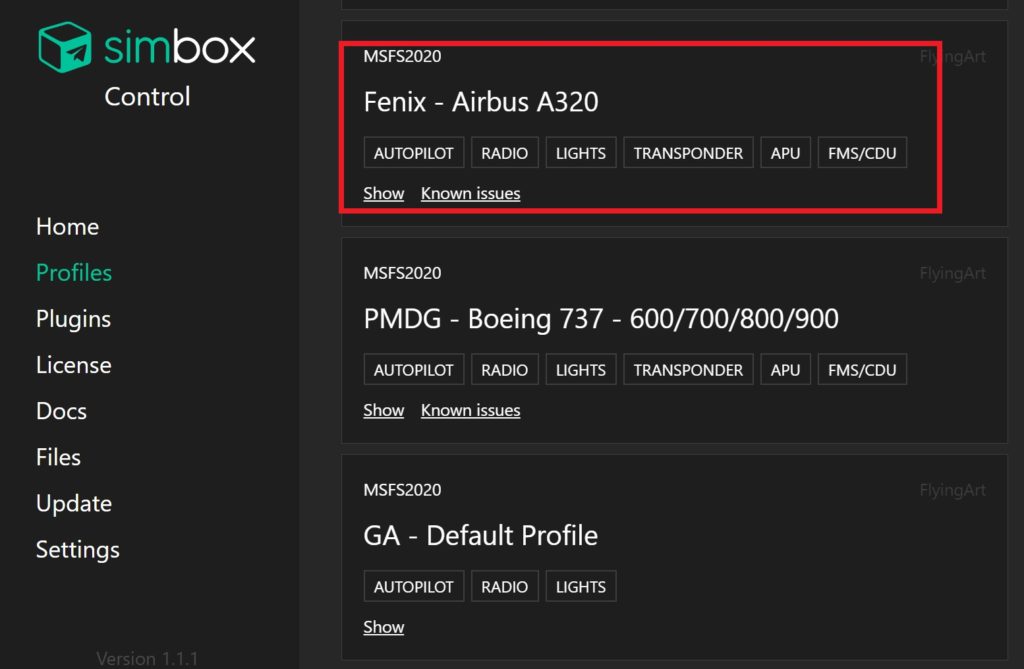Navigate to the Plugins section

[73, 318]
